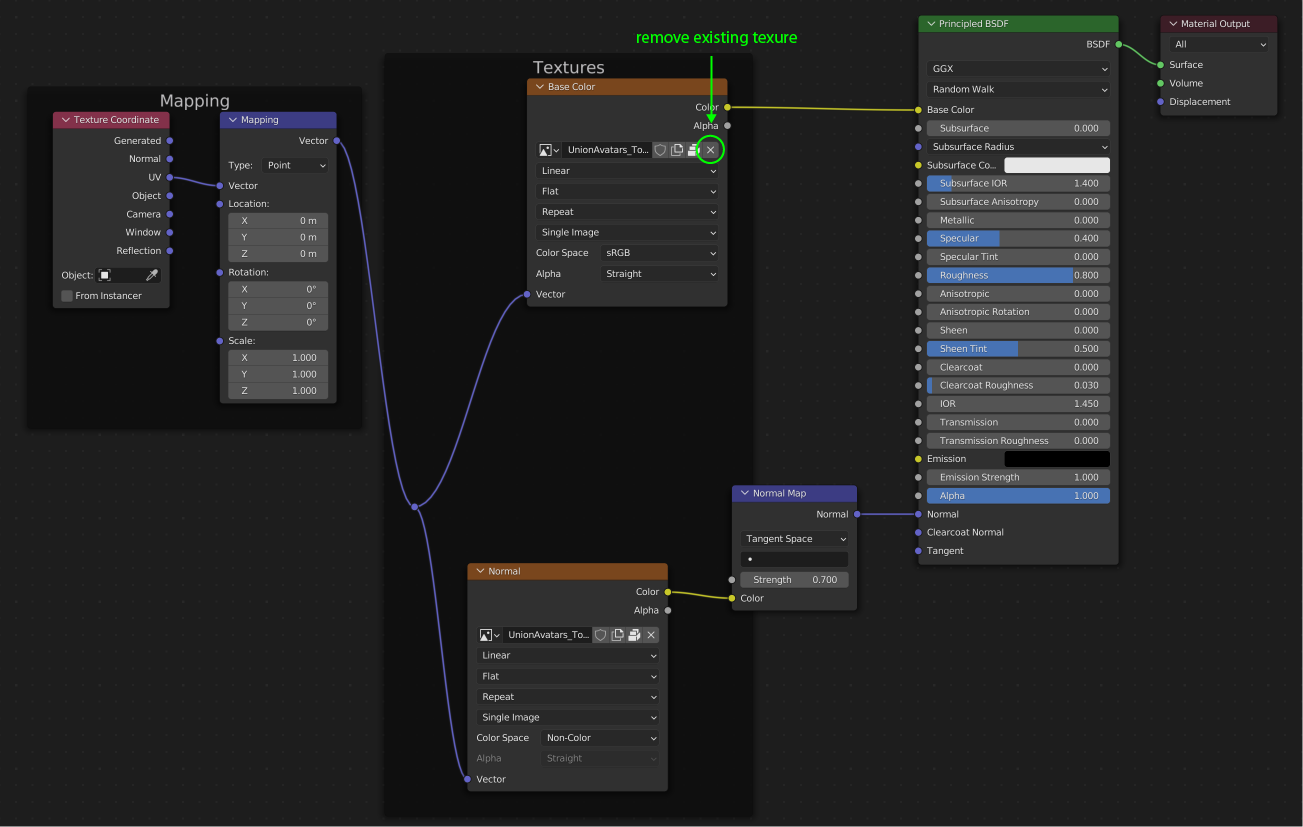
Task: Adjust the Sheen Tint slider
Action: [1018, 349]
